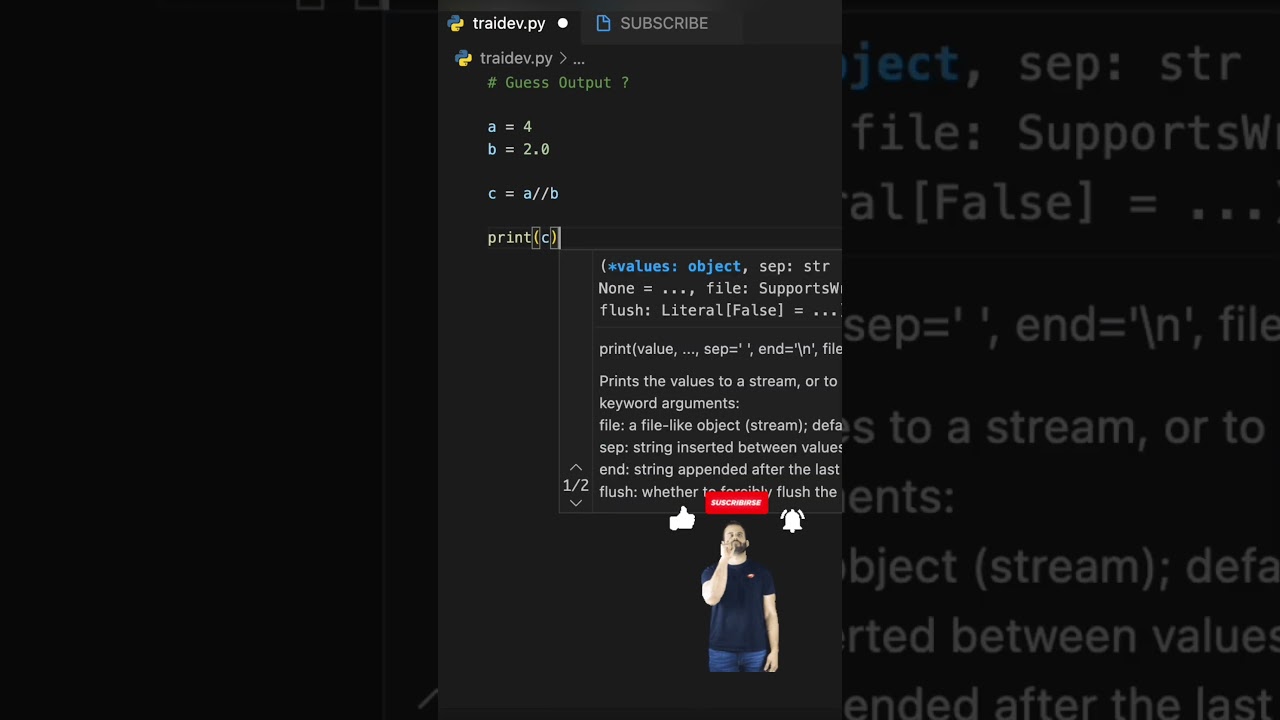Click 'file: a file-like object' doc line

(x=720, y=425)
